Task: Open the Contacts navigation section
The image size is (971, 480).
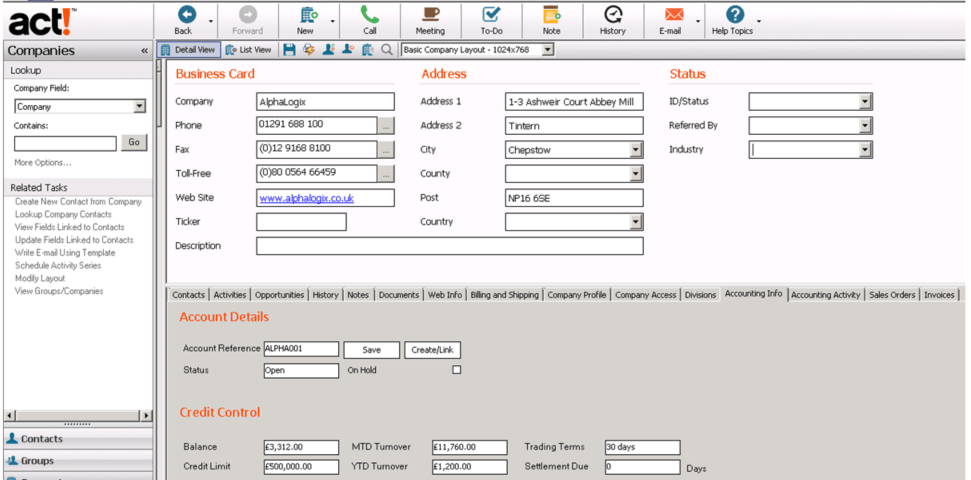Action: pos(77,439)
